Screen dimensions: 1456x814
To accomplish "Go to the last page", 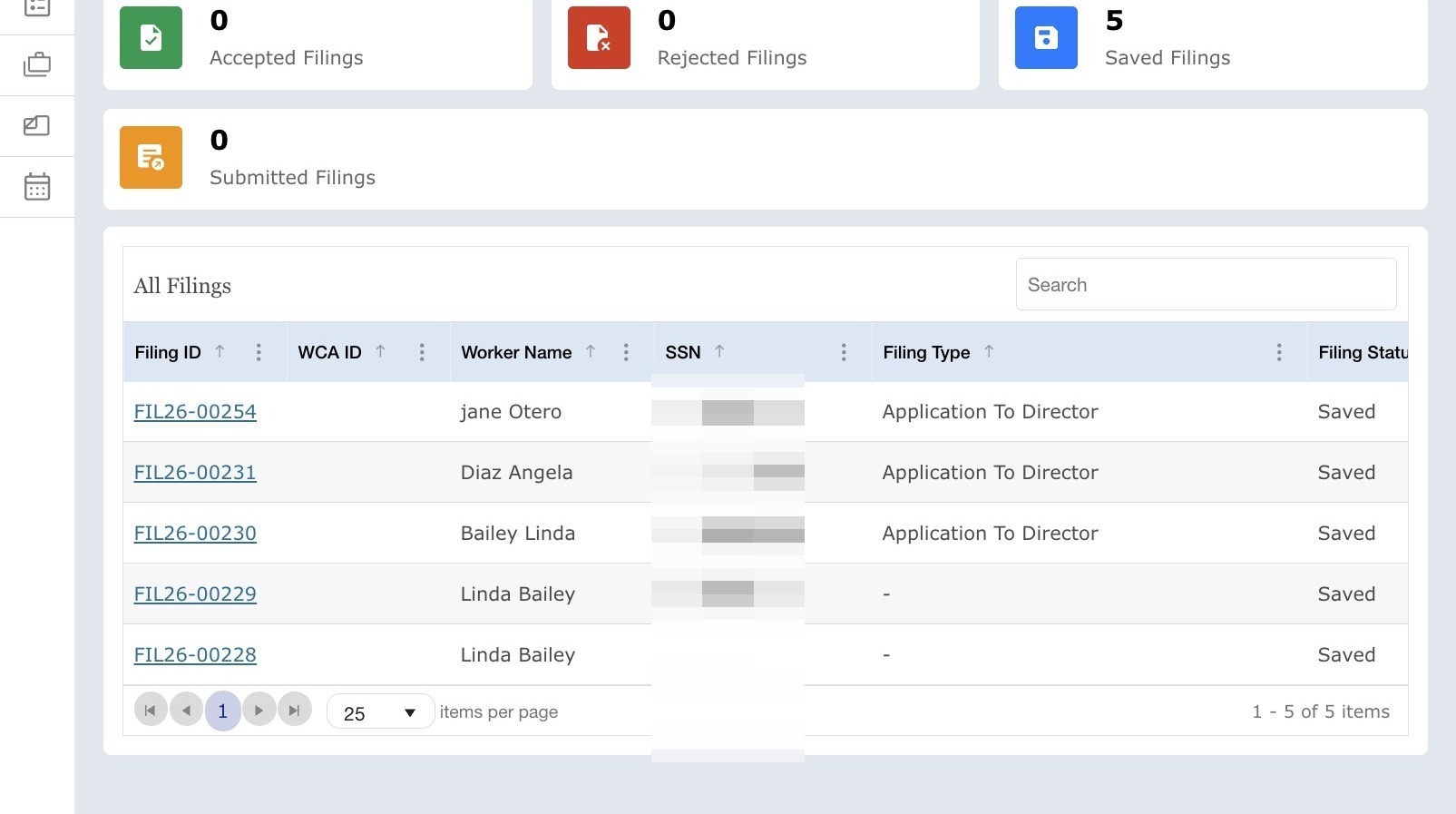I will [295, 711].
